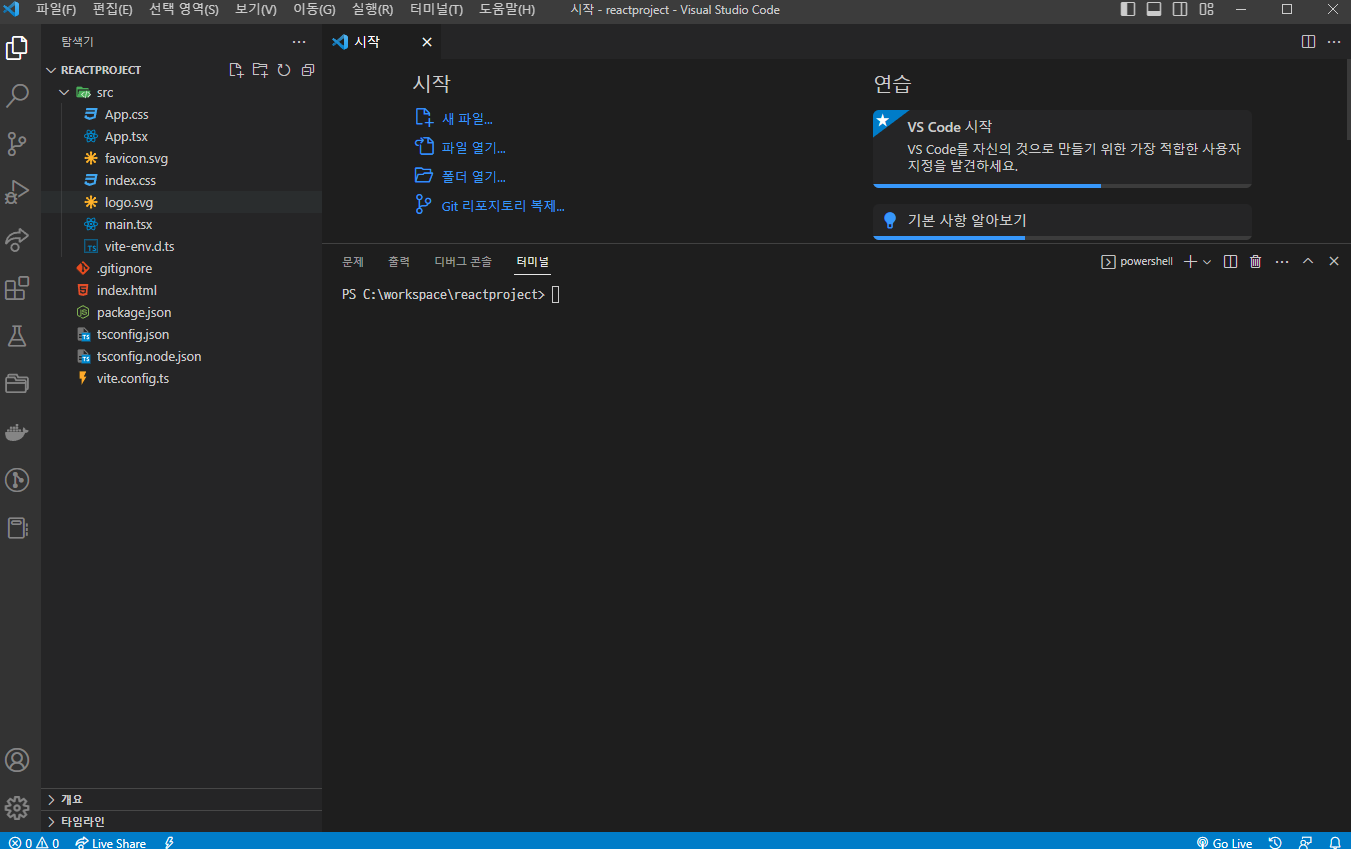Screen dimensions: 1351x849
Task: Click the 파일 열기... link
Action: 474,148
